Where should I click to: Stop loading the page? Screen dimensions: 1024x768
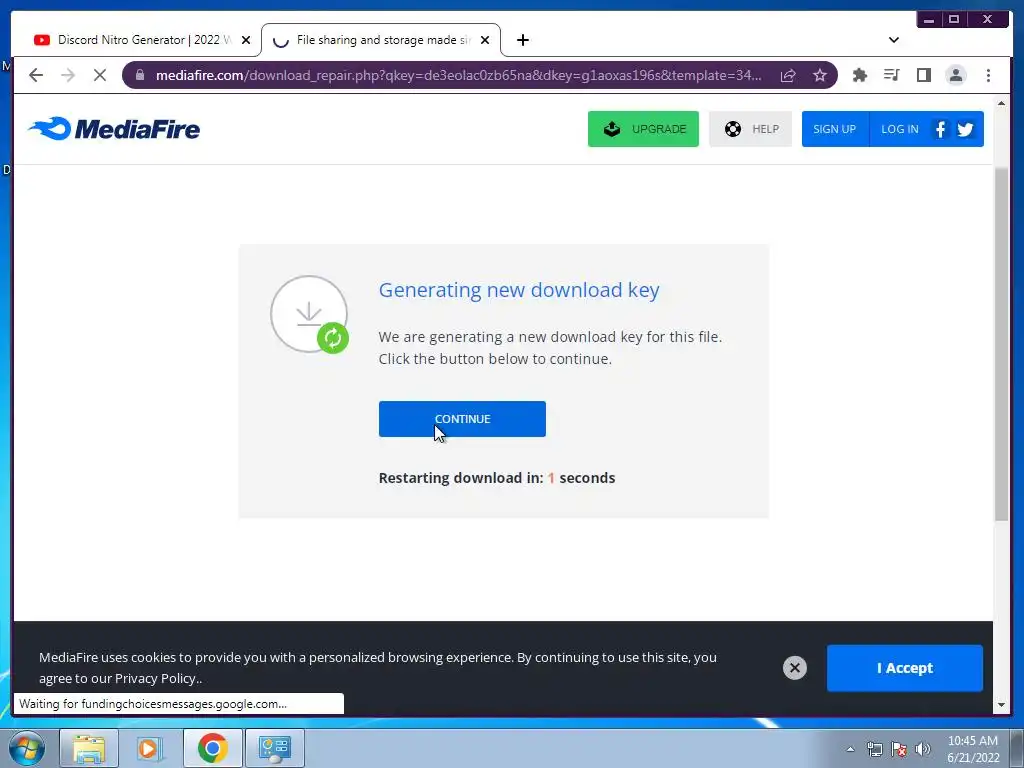[x=99, y=75]
